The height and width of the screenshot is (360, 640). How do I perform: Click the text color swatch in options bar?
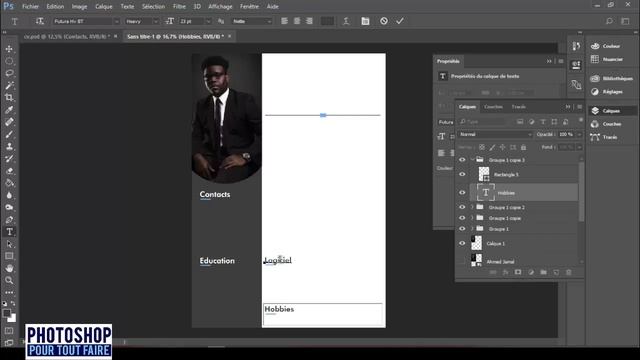[x=327, y=21]
